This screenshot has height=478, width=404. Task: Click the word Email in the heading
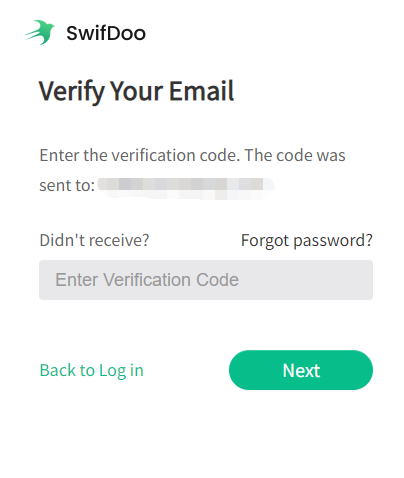202,90
